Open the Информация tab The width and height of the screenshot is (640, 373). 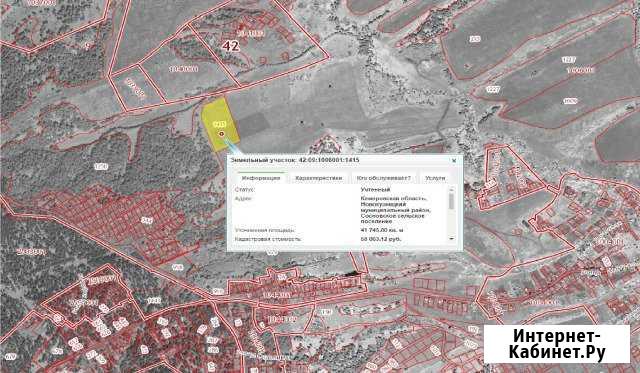coord(261,178)
